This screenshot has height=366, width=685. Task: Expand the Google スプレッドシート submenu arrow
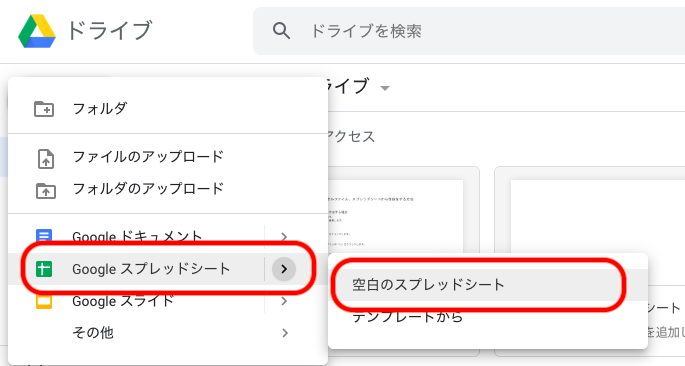(284, 269)
